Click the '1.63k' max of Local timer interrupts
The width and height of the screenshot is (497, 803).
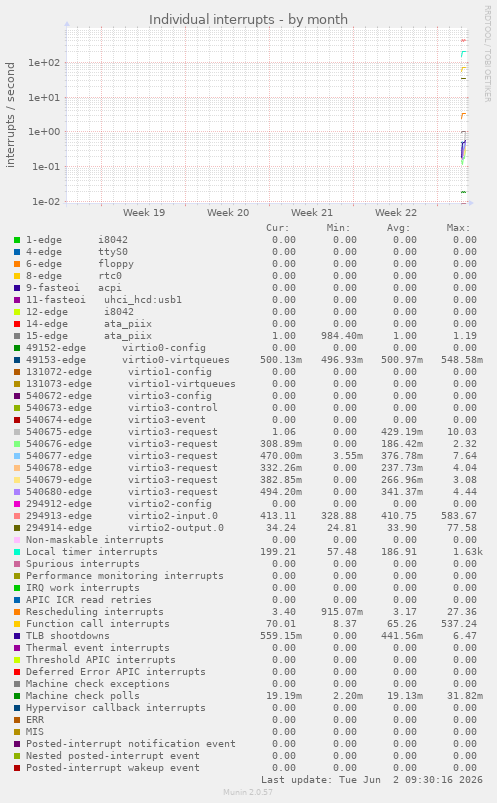[468, 552]
